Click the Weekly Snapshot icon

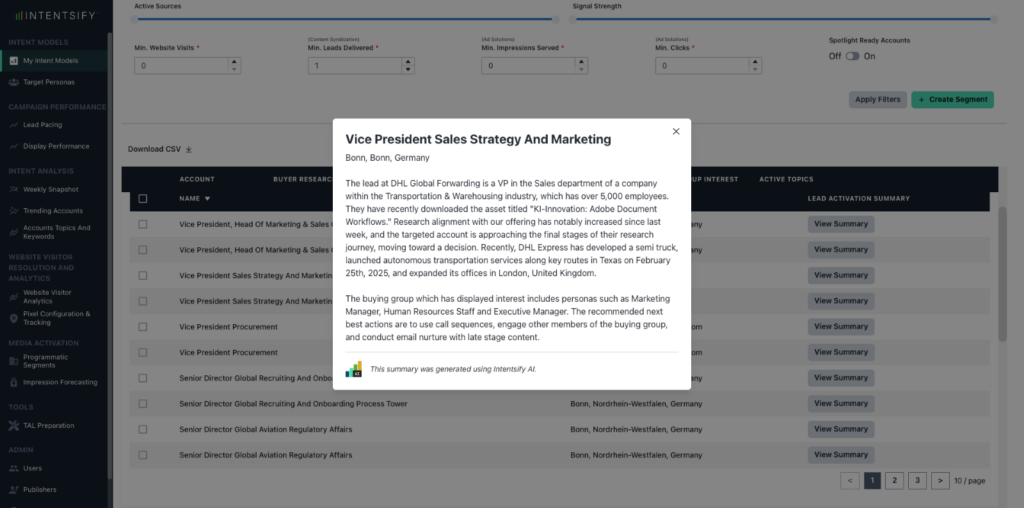[14, 189]
